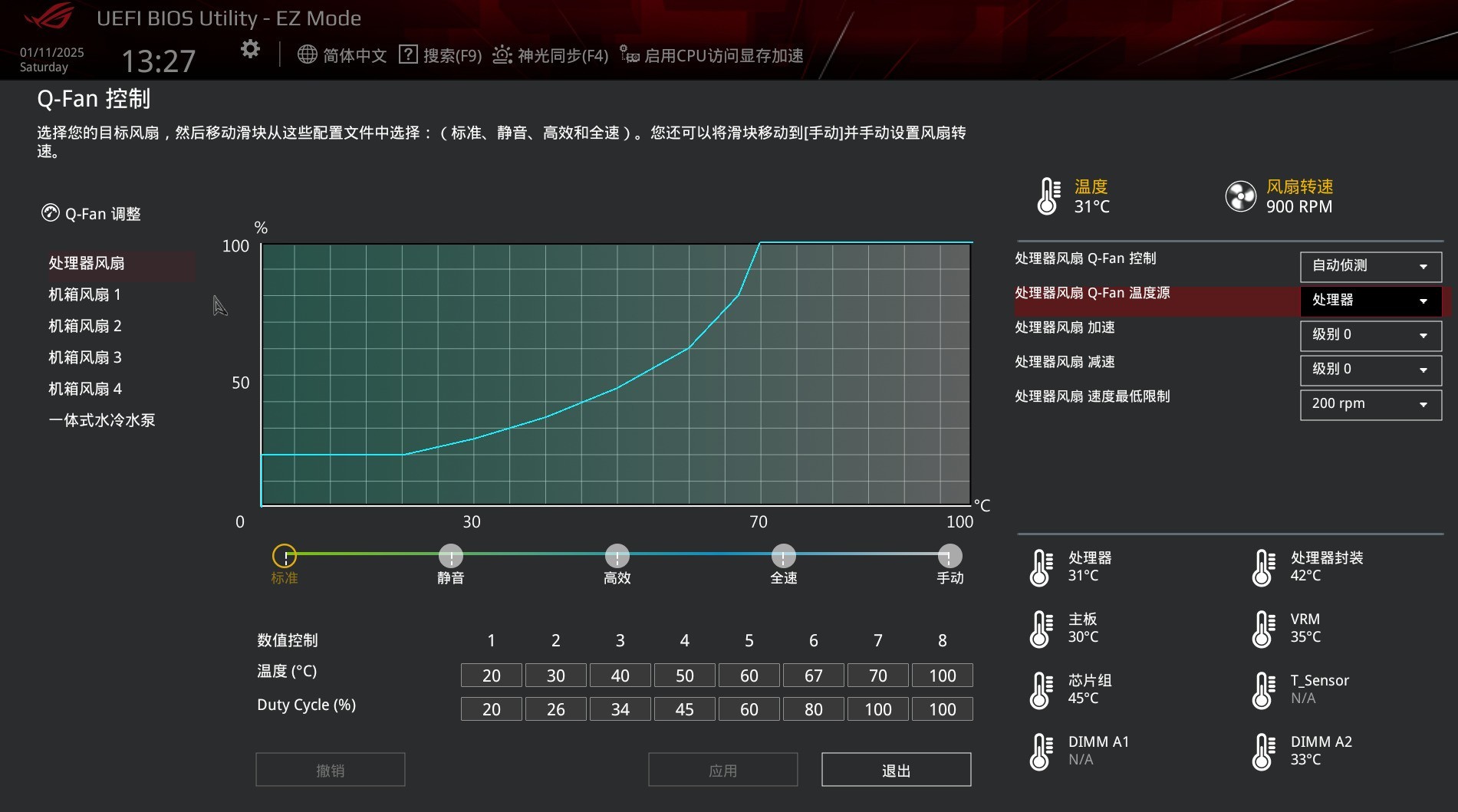Click the 主板 30°C thermometer icon

pos(1041,629)
